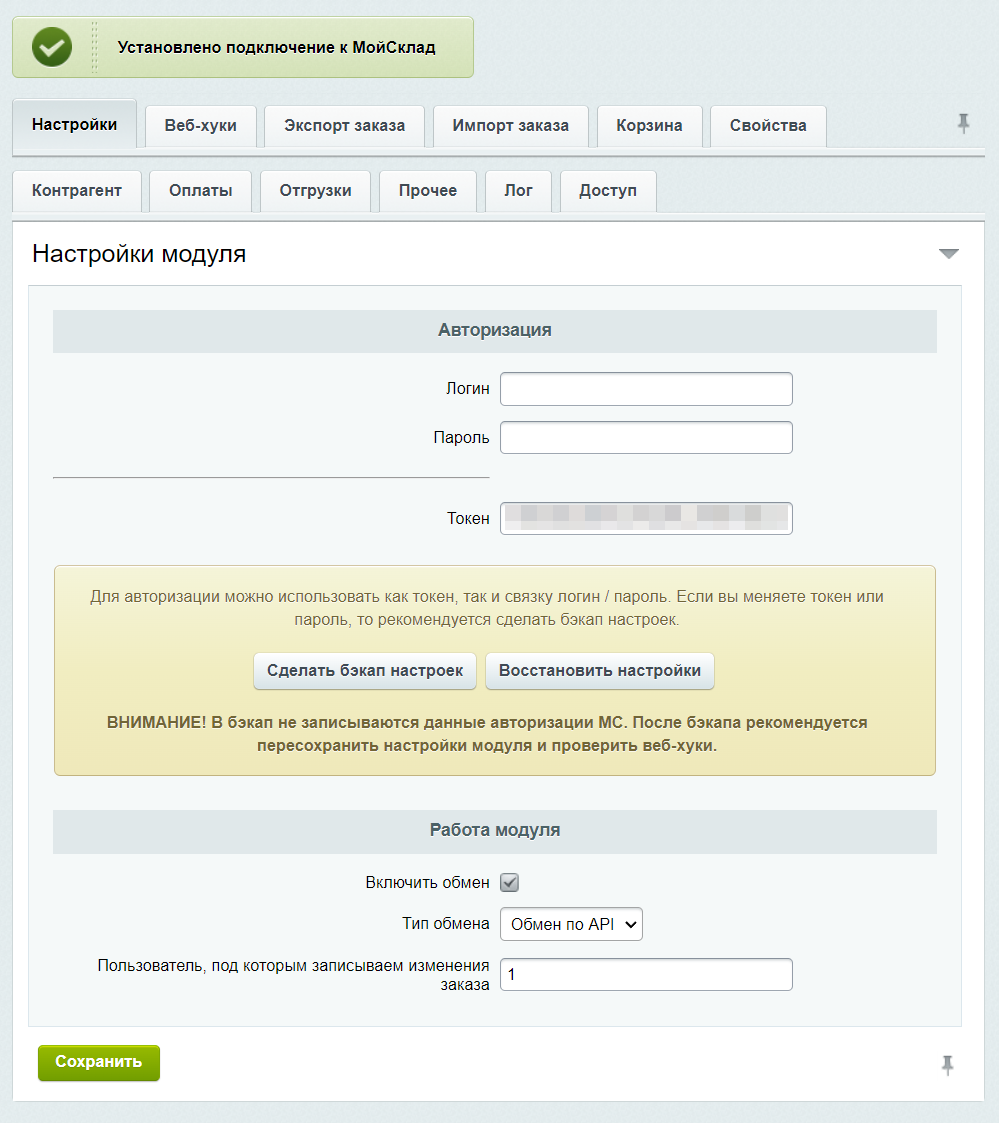Open the Тип обмена dropdown

click(571, 925)
